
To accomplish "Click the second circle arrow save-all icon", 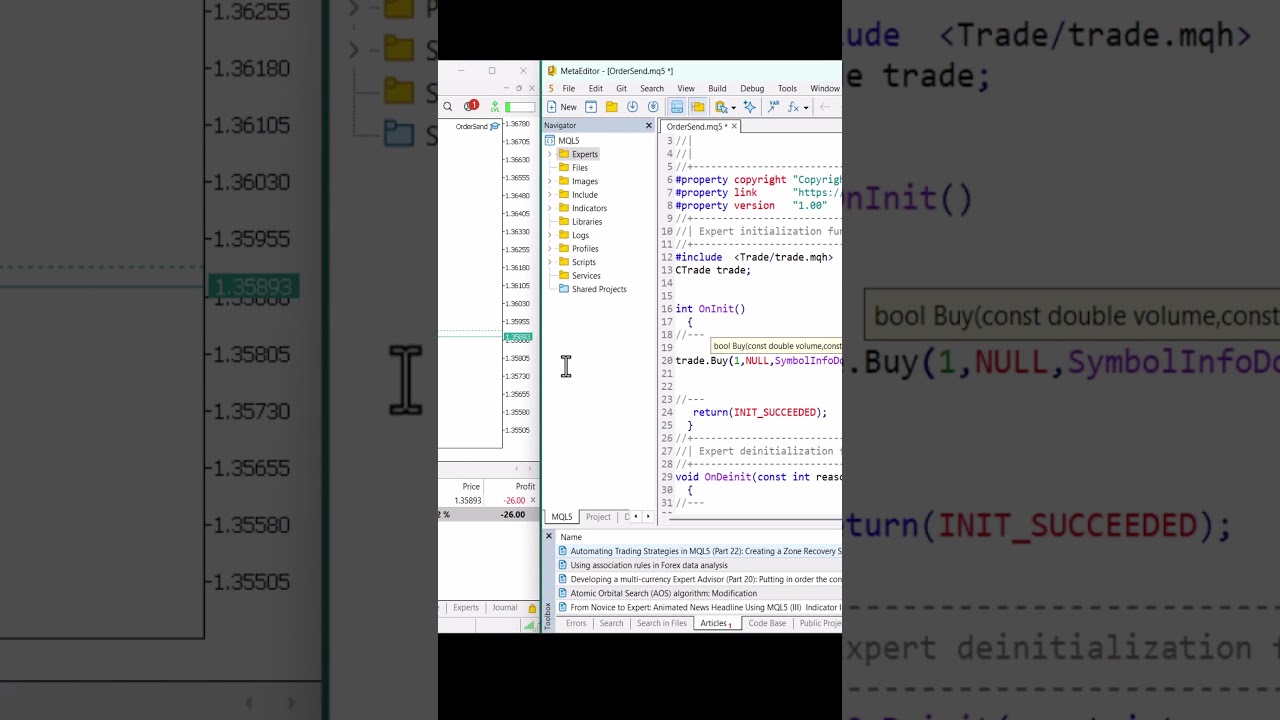I will coord(653,107).
